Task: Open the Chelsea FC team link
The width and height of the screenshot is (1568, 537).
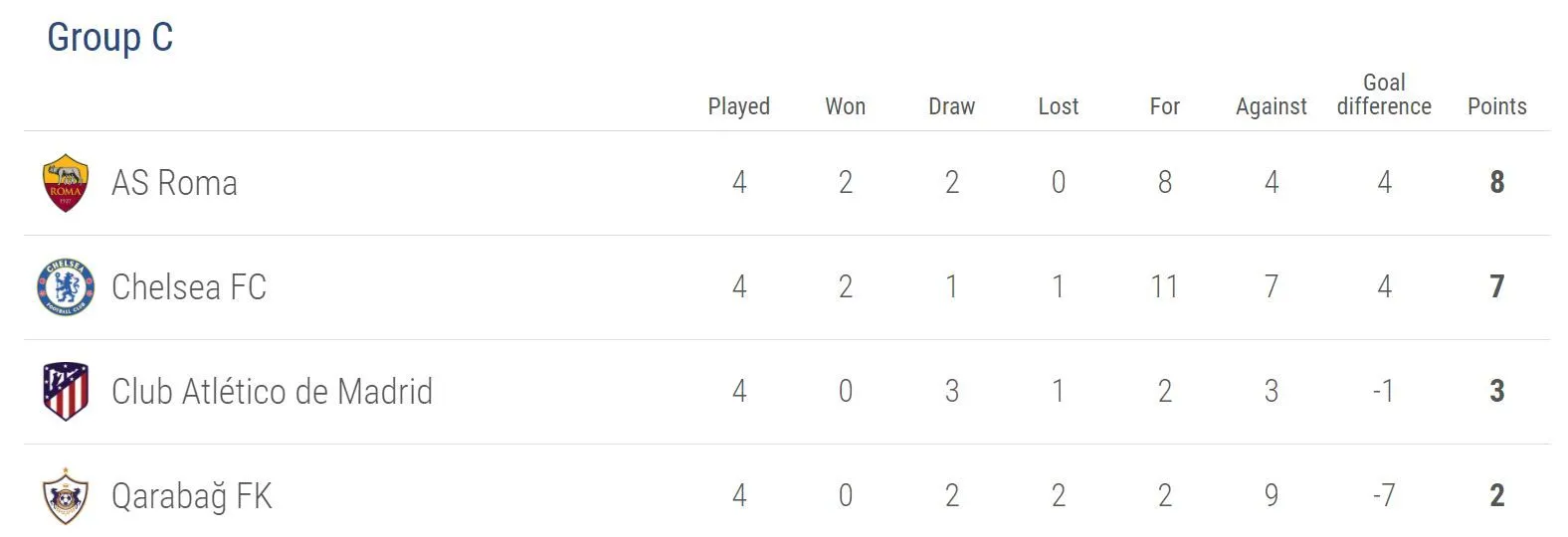Action: pos(189,287)
